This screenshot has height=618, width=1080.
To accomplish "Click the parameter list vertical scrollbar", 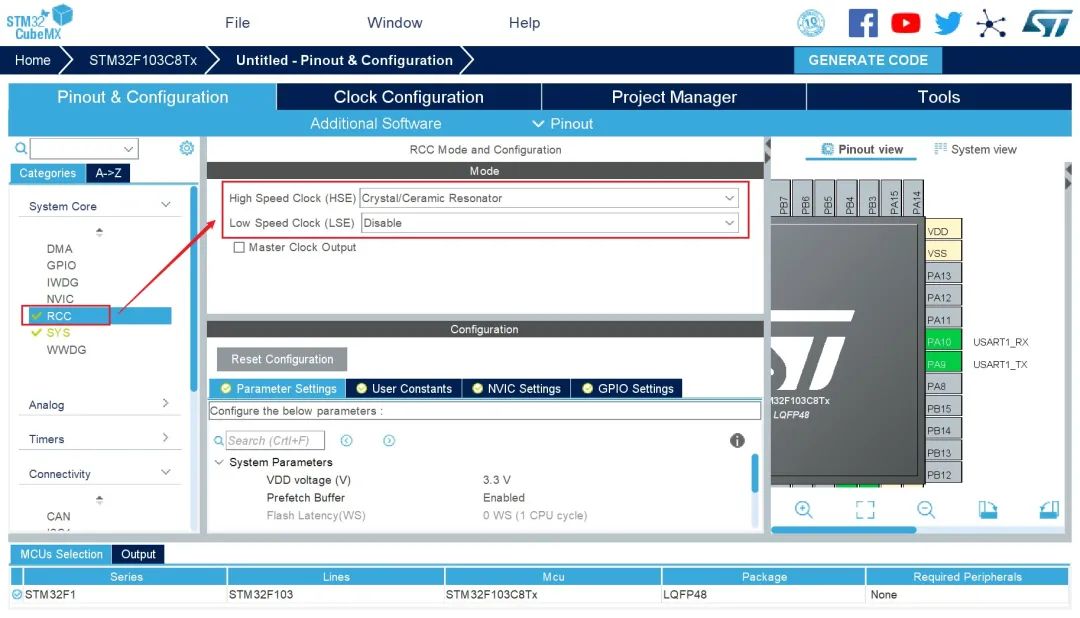I will (754, 473).
